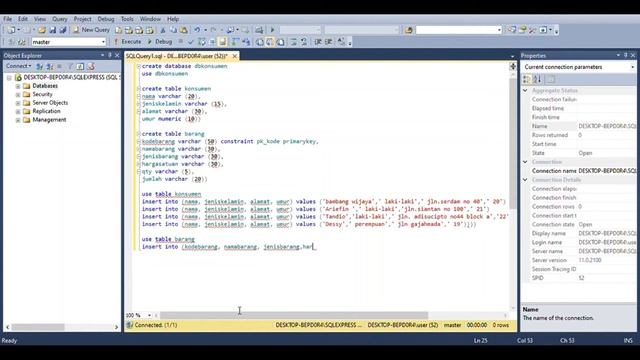
Task: Open the File menu
Action: pos(7,19)
